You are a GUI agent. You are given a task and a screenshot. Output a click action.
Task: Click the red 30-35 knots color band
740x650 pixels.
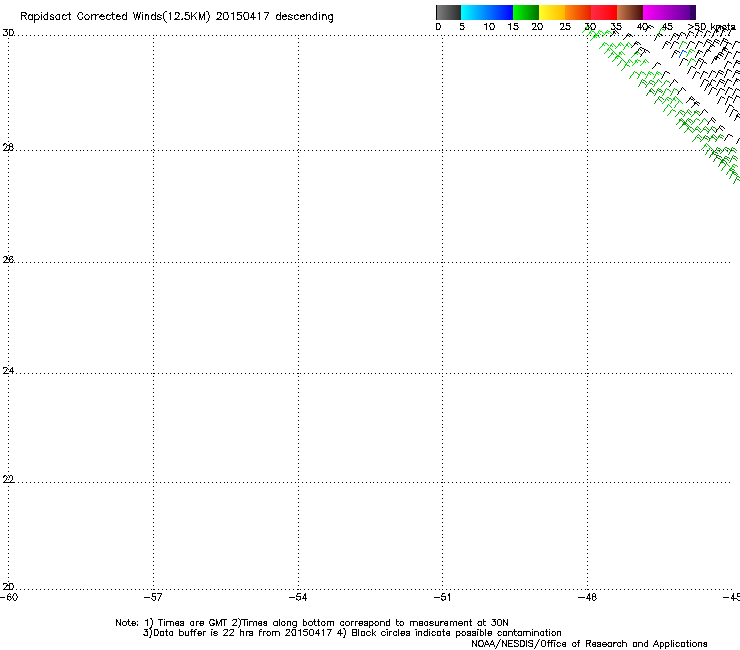[604, 12]
